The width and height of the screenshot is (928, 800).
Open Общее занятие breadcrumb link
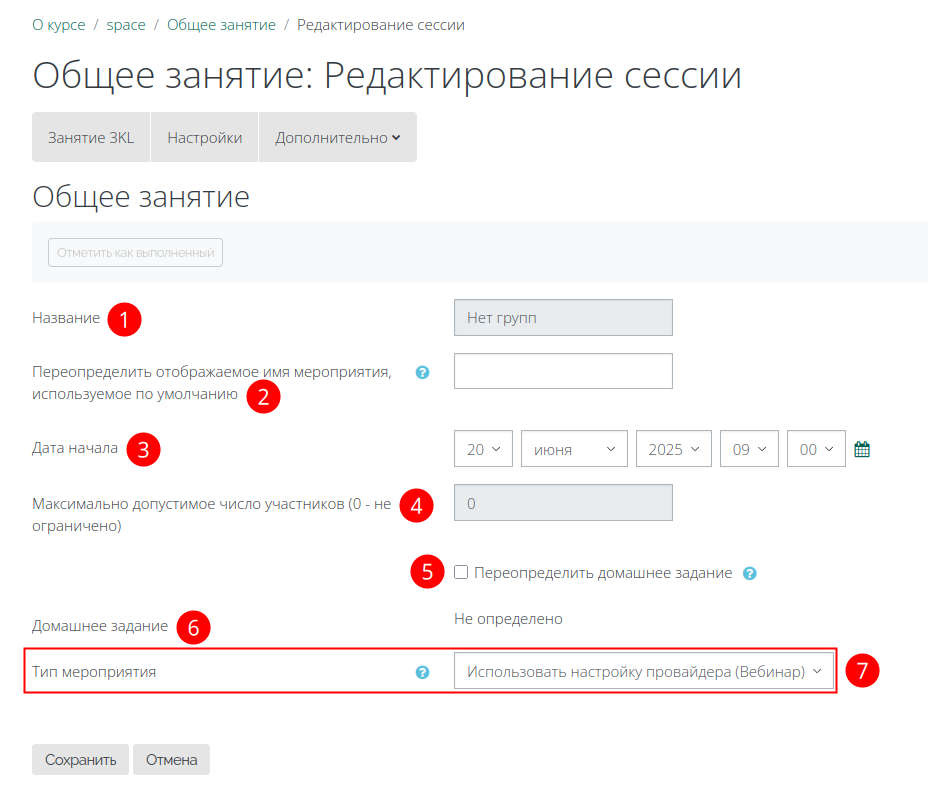(221, 25)
